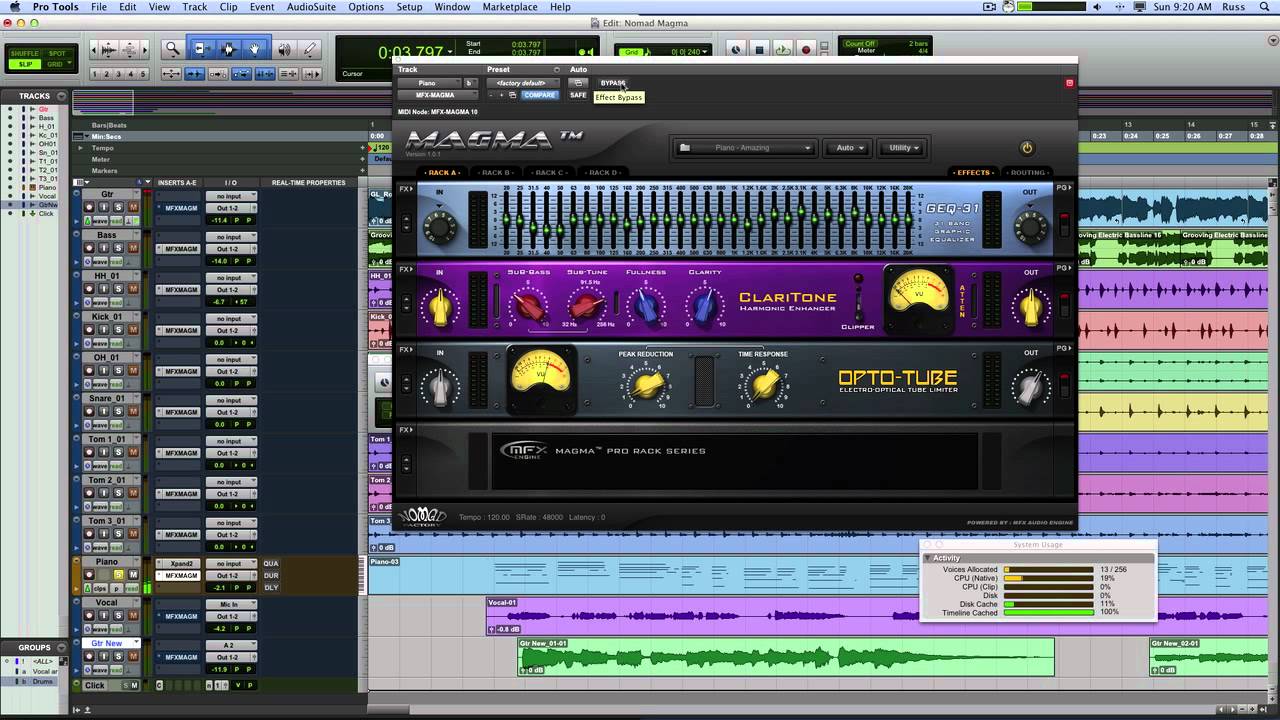
Task: Open the Tracks list popup menu
Action: click(x=62, y=96)
